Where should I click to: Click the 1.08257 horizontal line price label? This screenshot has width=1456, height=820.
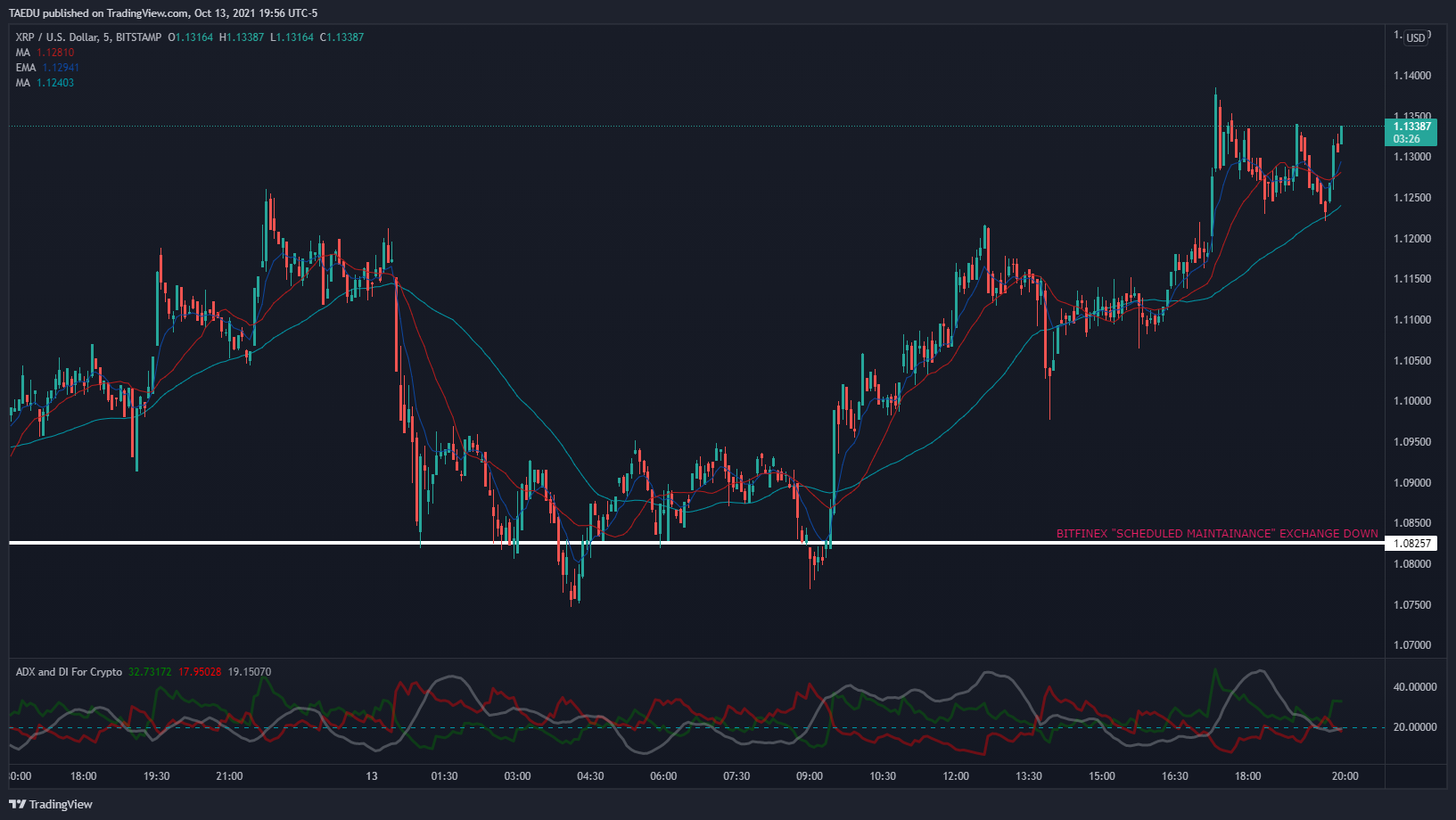[x=1411, y=543]
